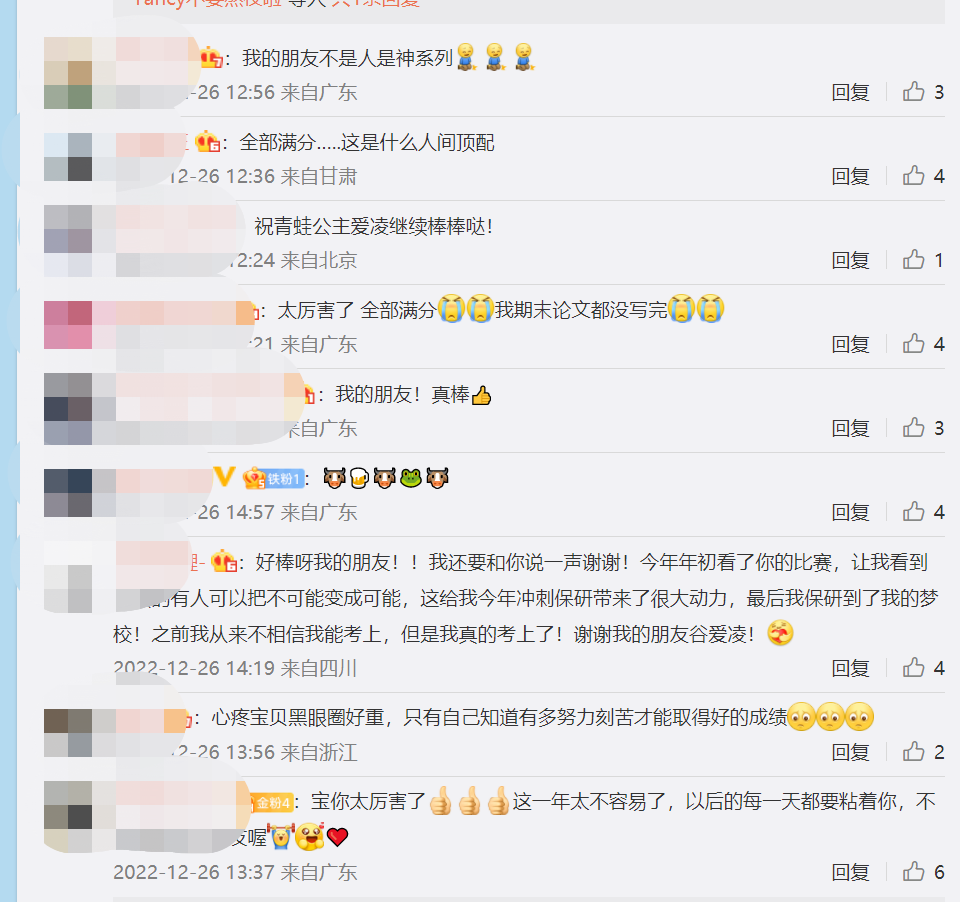Like the long 保研 comment from 四川
This screenshot has height=902, width=960.
pos(913,668)
